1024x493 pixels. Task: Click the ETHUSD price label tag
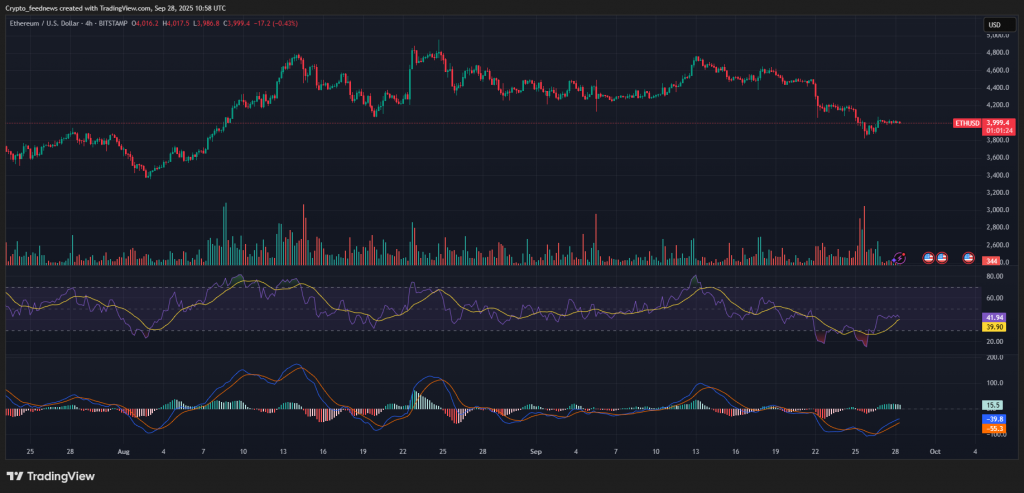pos(966,123)
